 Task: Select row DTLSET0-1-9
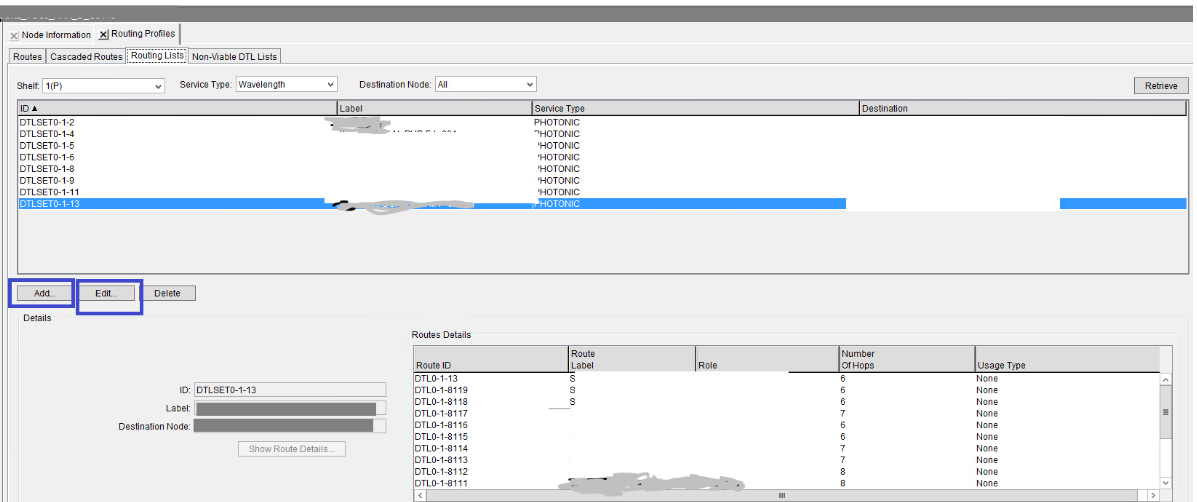602,180
